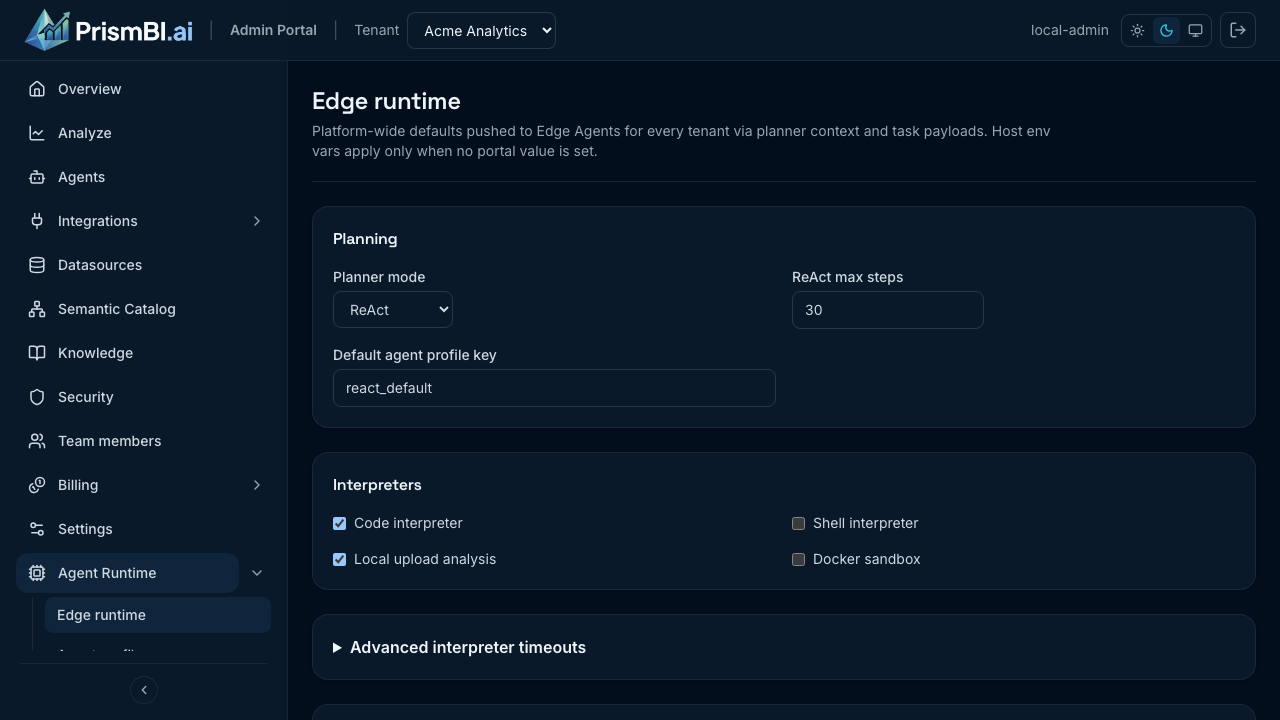This screenshot has width=1280, height=720.
Task: Open the Planner mode dropdown
Action: [x=393, y=310]
